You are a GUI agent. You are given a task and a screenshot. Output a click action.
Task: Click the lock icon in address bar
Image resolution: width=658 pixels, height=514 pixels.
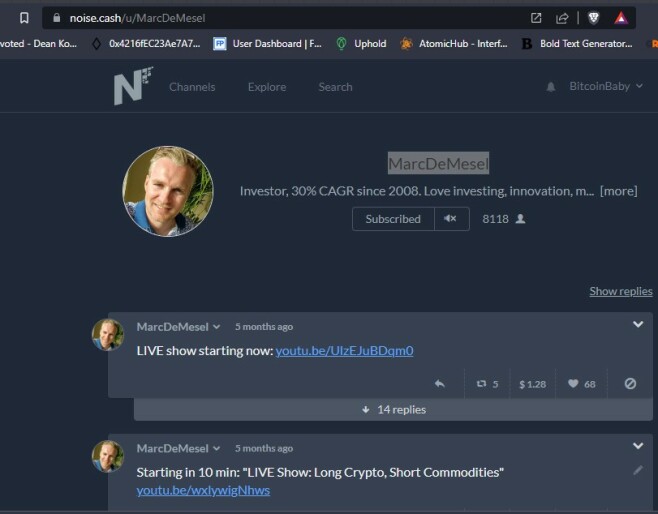[x=57, y=18]
